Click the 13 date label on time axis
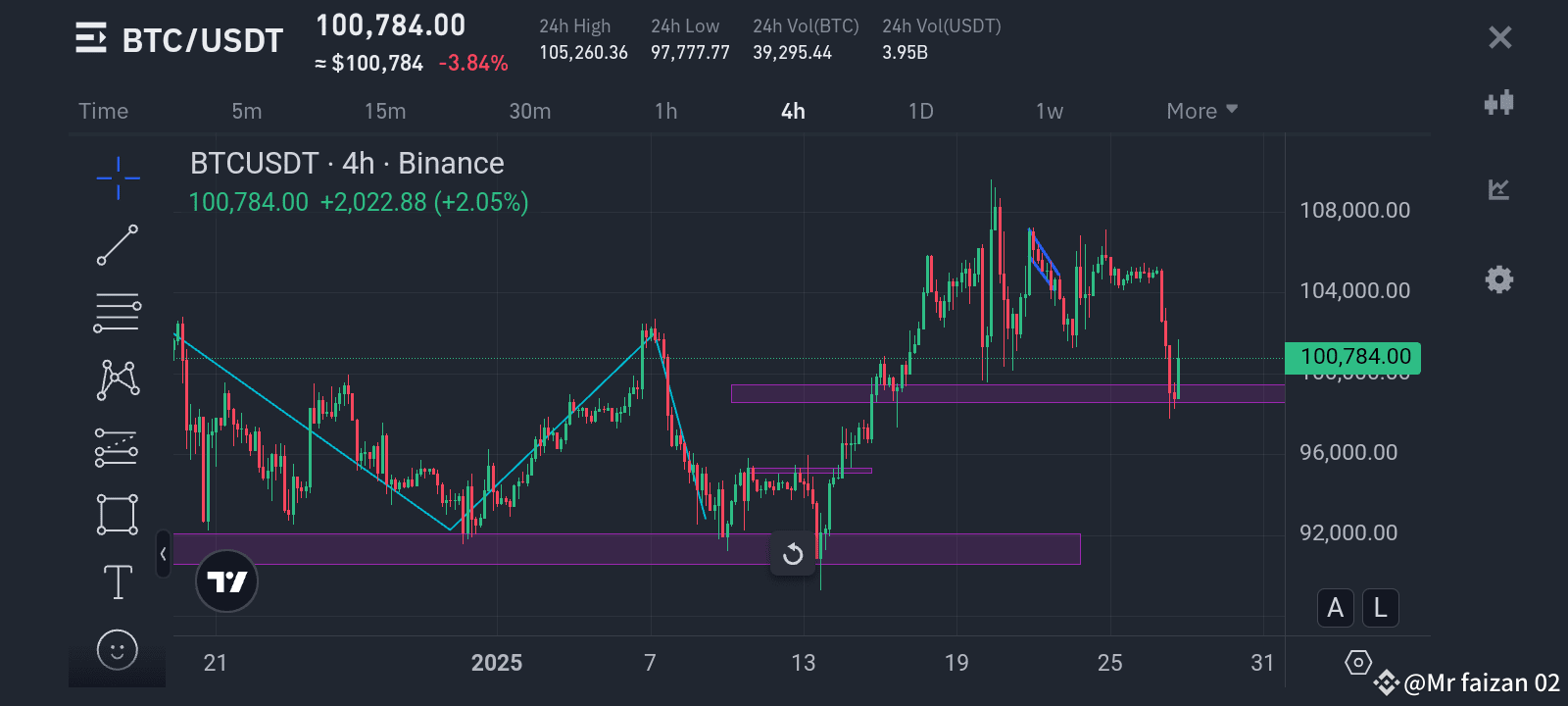 [x=804, y=663]
